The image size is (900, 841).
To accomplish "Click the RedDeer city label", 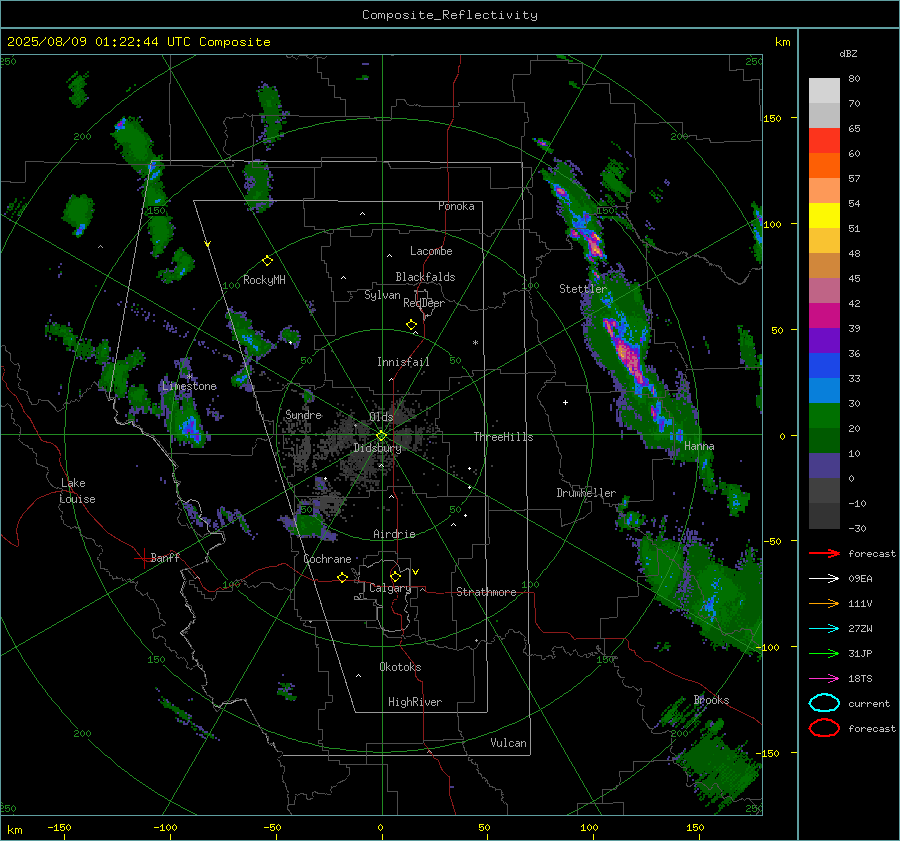I will click(x=424, y=303).
